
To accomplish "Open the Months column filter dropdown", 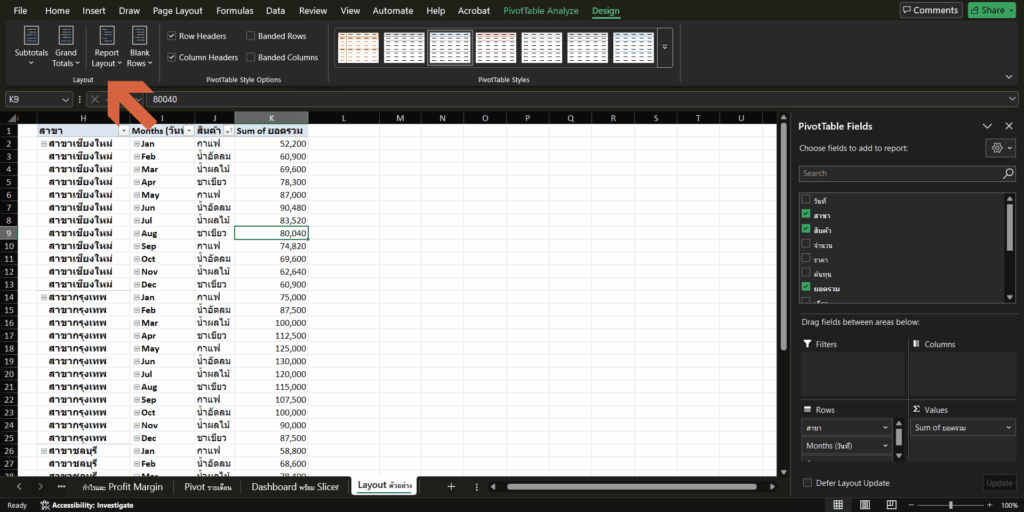I will coord(189,131).
